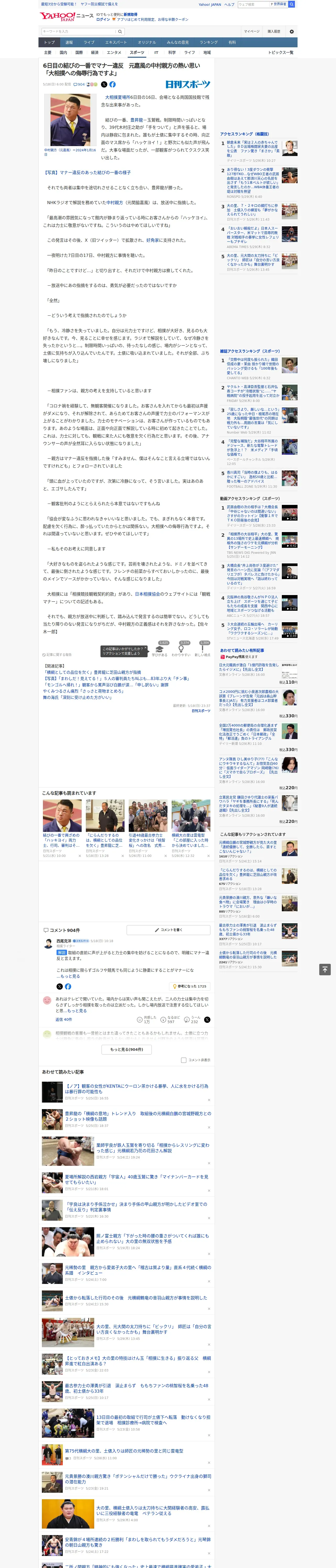Open the 購入履歴 link
Screen dimensions: 336x1568
point(274,32)
